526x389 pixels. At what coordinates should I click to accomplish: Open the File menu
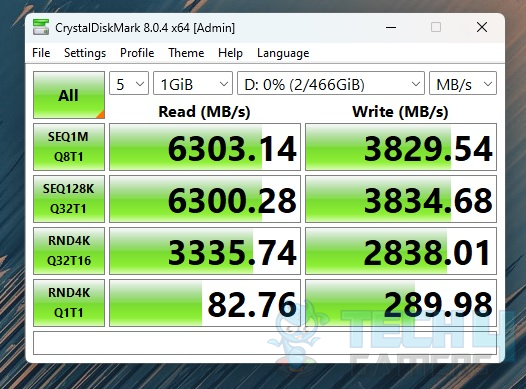coord(41,53)
